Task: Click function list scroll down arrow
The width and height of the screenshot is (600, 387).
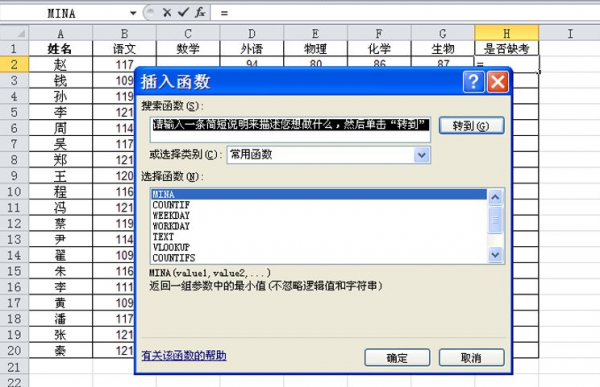Action: (x=495, y=254)
